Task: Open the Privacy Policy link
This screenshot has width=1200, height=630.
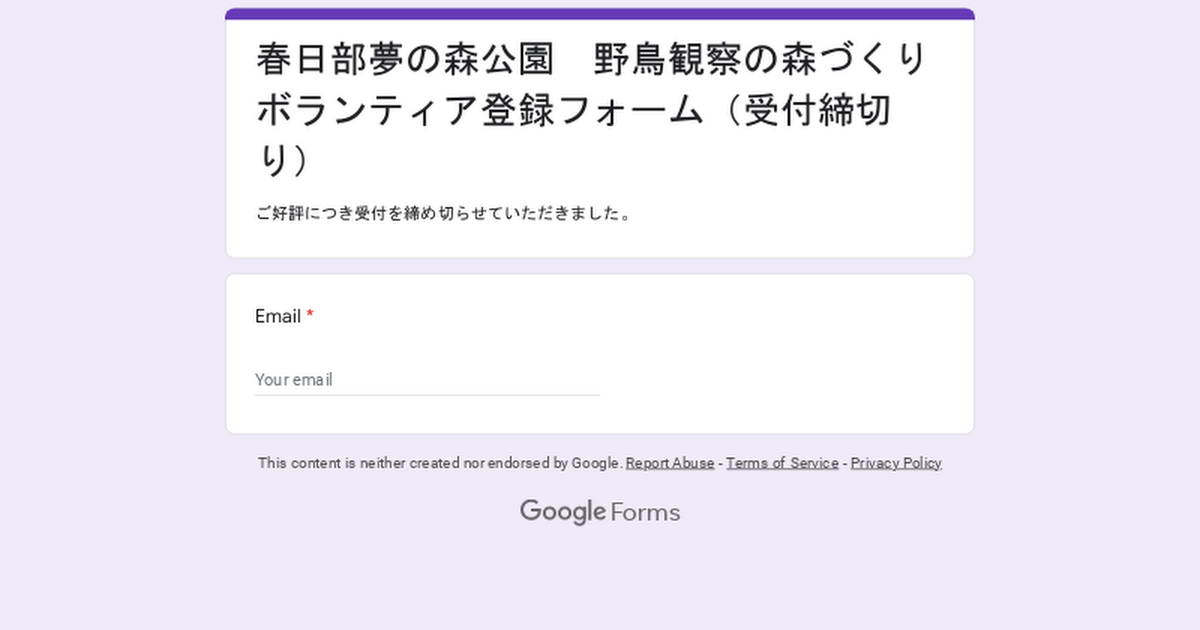Action: [896, 463]
